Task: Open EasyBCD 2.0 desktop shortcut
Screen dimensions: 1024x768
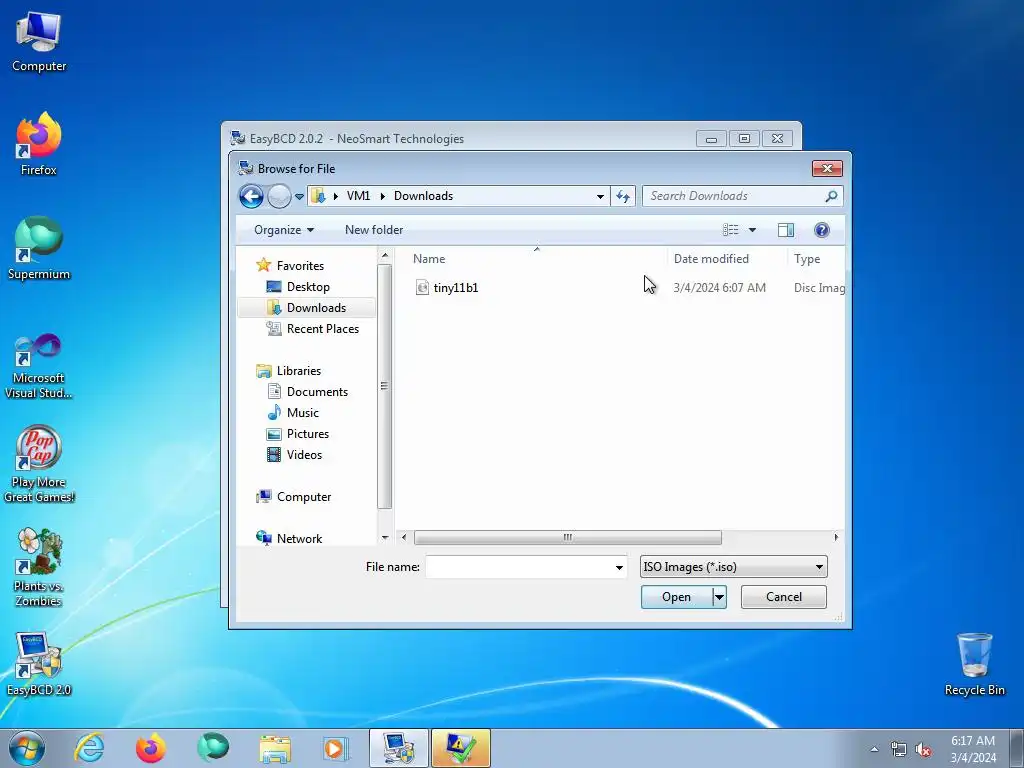Action: point(39,664)
